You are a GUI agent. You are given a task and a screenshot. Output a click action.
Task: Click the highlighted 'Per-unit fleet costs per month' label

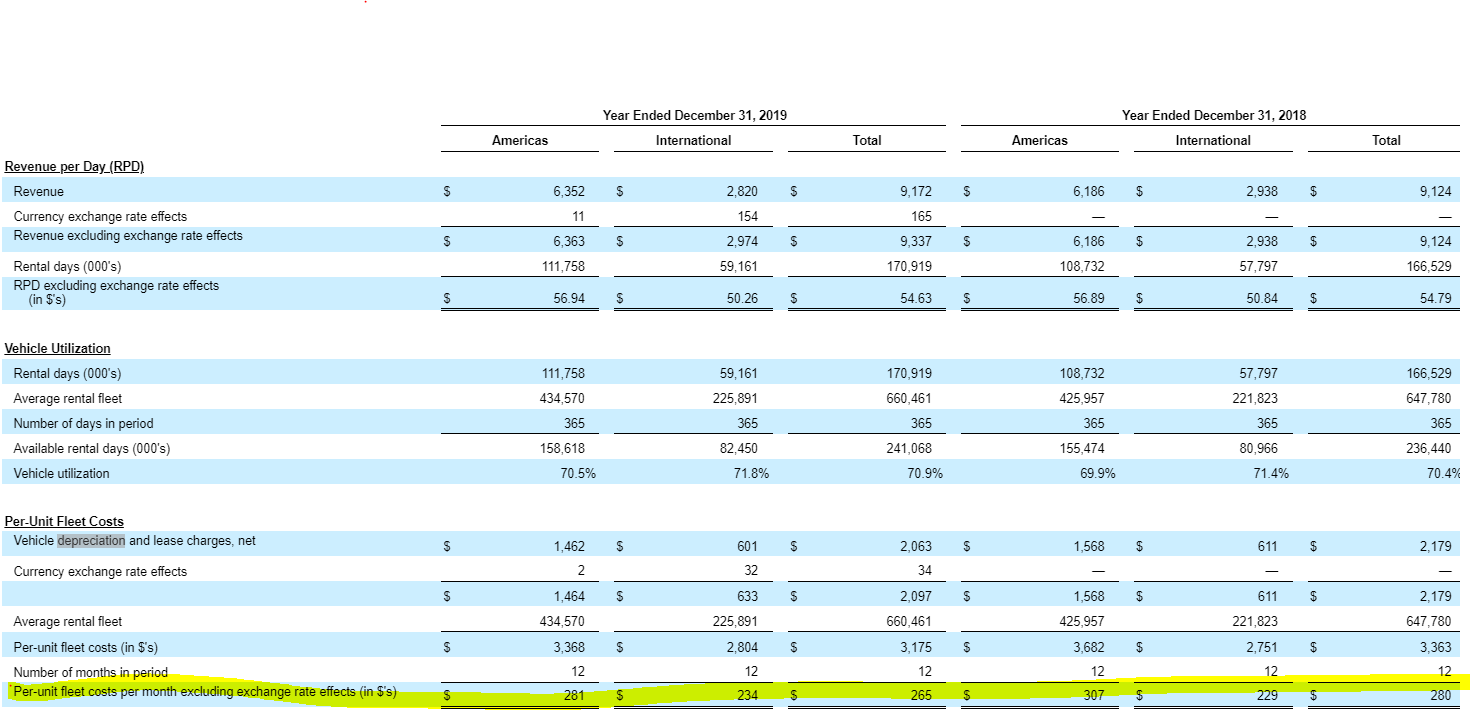coord(205,691)
